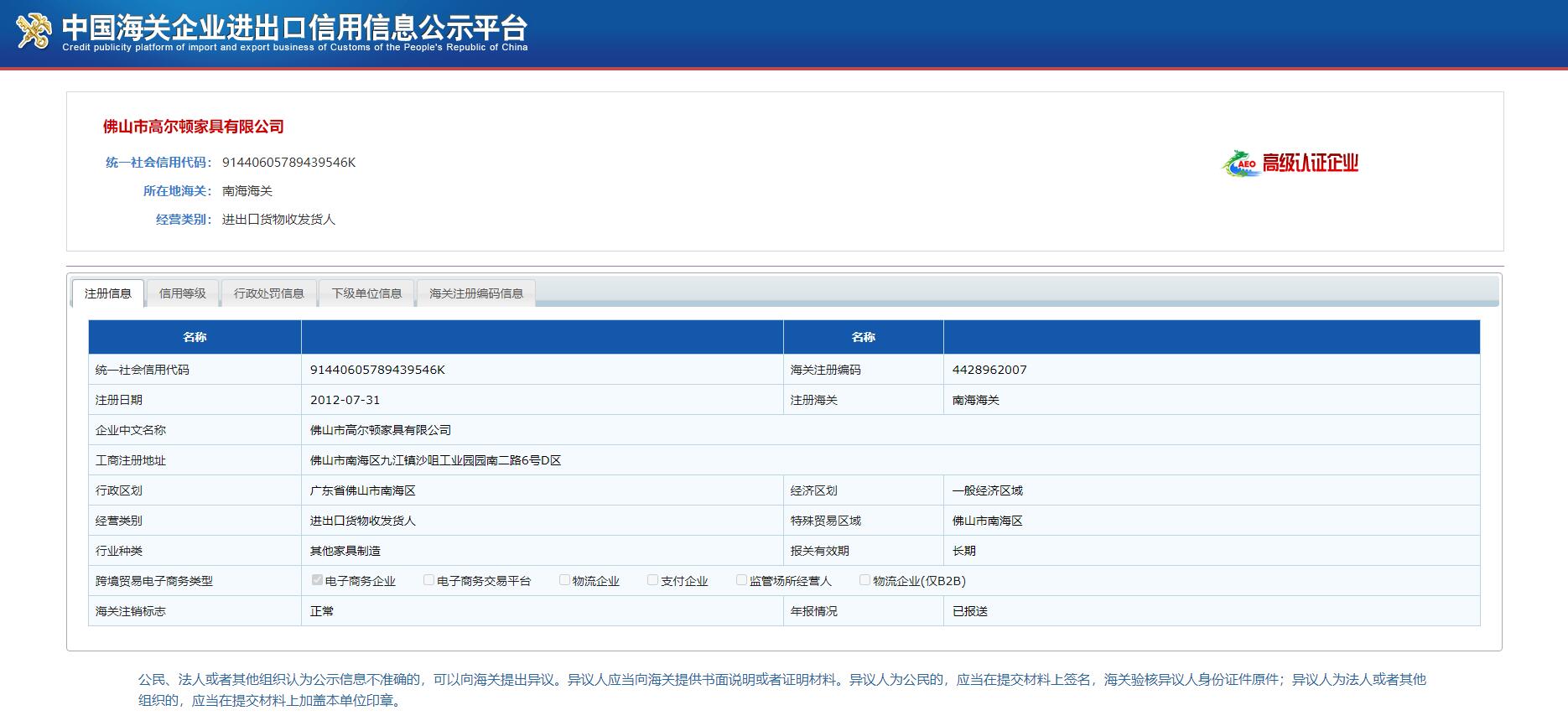This screenshot has height=726, width=1568.
Task: Click the first 名称 column header
Action: pos(195,337)
